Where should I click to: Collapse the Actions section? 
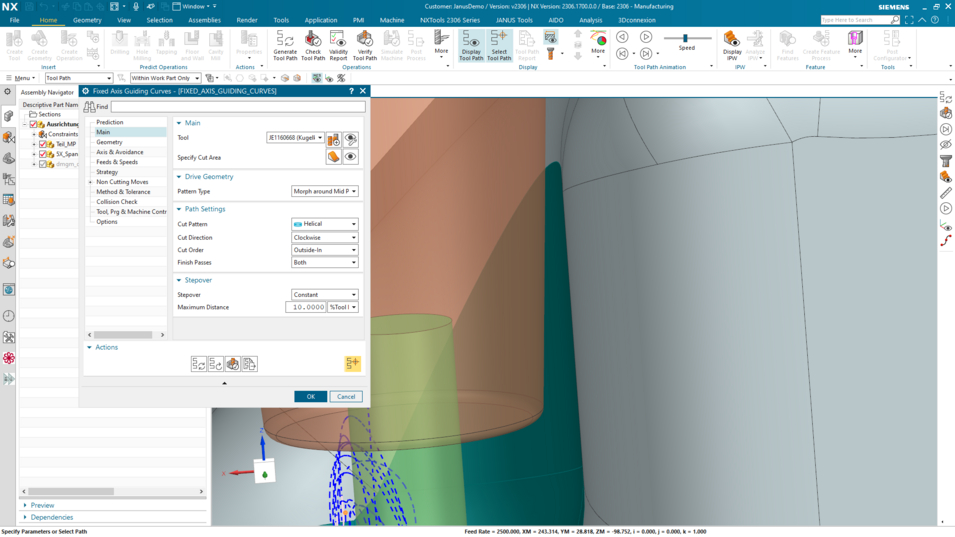pyautogui.click(x=90, y=347)
